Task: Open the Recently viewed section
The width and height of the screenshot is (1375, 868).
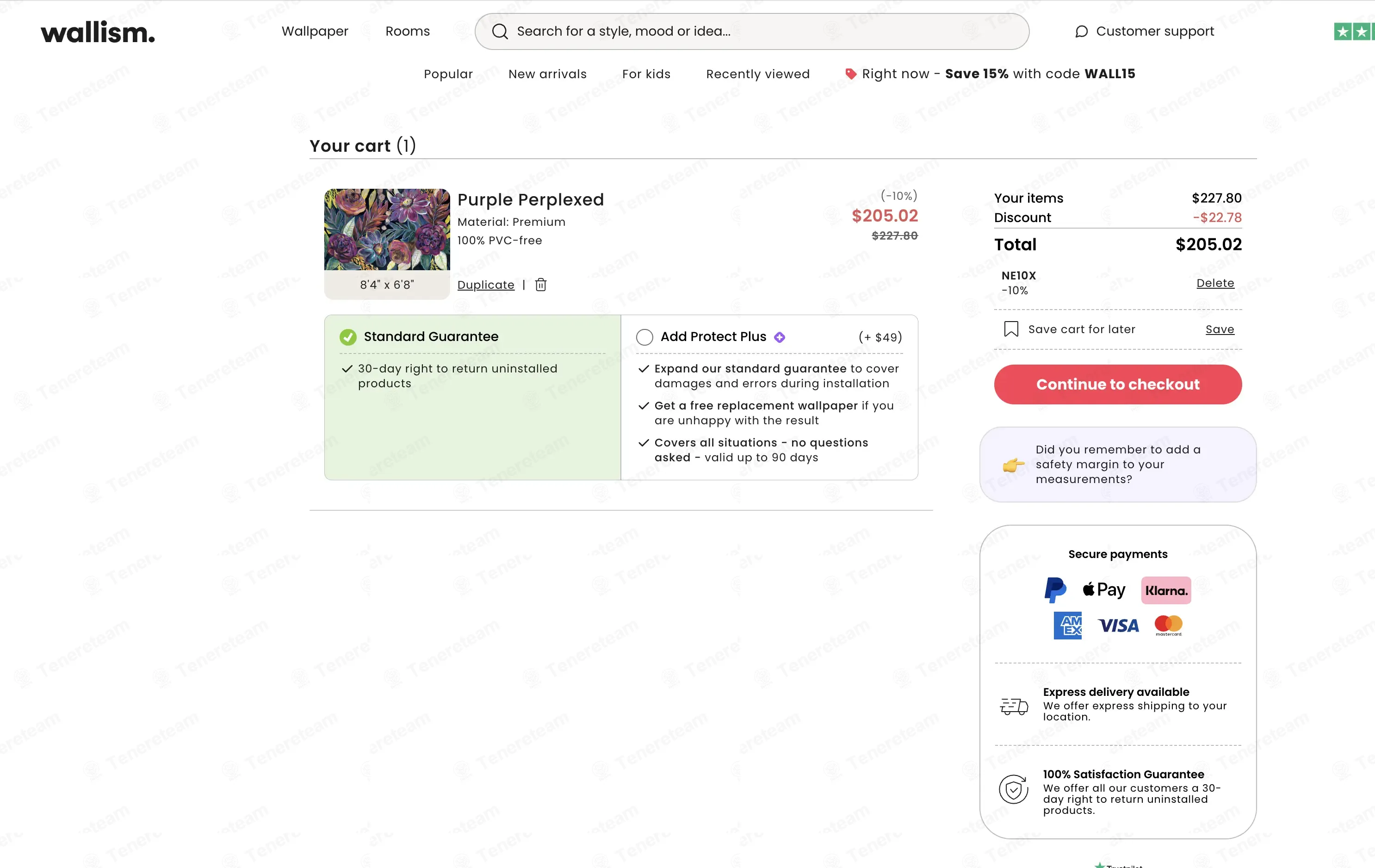Action: click(x=757, y=74)
